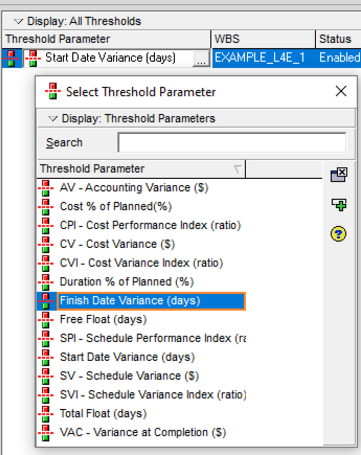Image resolution: width=361 pixels, height=455 pixels.
Task: Select Total Float (days)
Action: click(x=103, y=414)
